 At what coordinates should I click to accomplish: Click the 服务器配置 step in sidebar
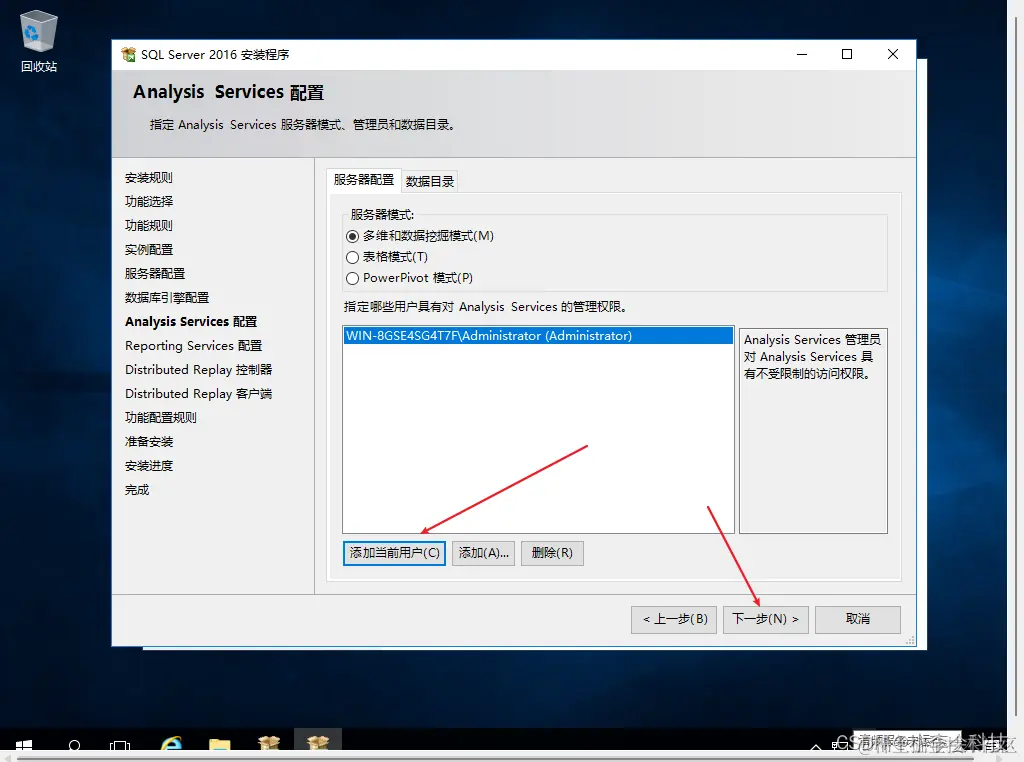(155, 274)
